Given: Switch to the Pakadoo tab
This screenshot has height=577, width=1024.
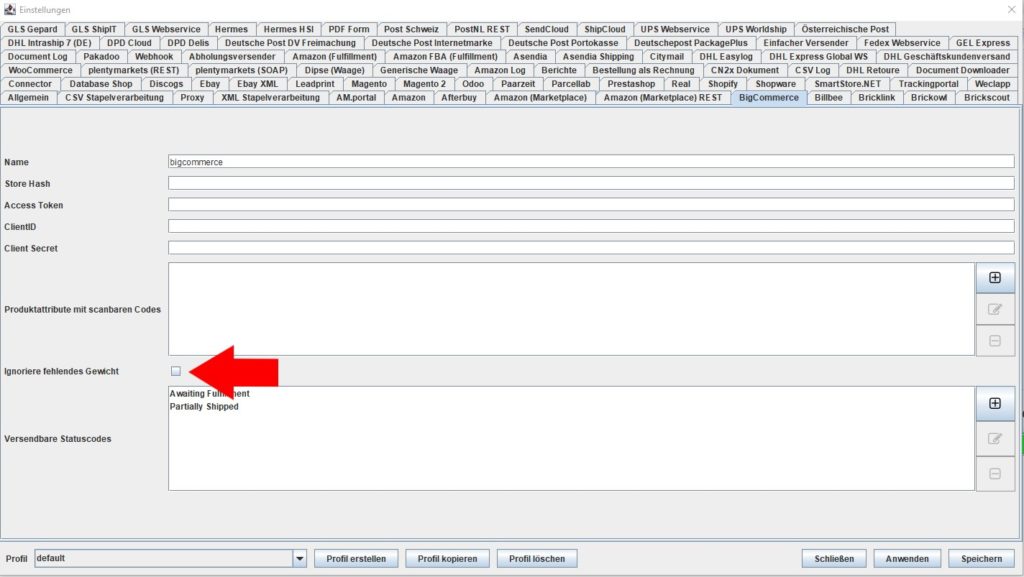Looking at the screenshot, I should [x=101, y=56].
